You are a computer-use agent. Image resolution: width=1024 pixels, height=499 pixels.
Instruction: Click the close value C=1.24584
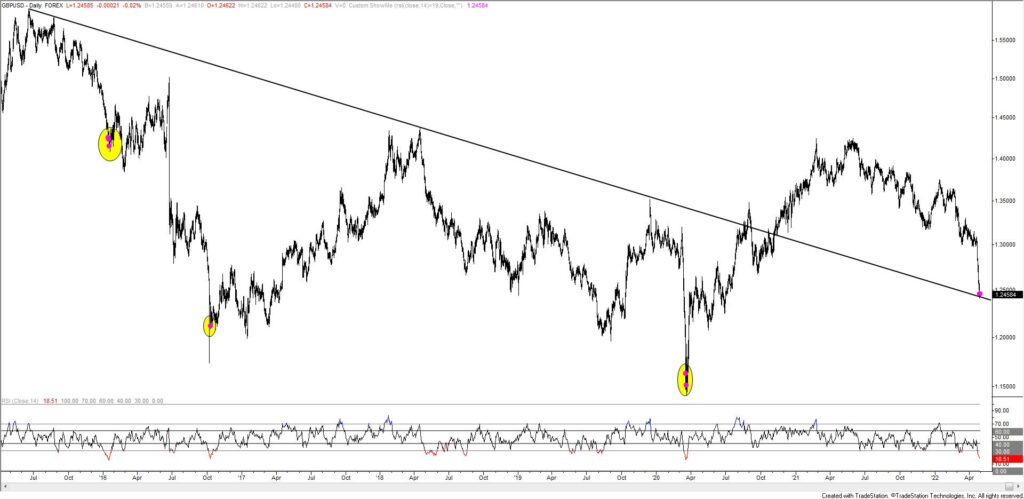point(318,5)
